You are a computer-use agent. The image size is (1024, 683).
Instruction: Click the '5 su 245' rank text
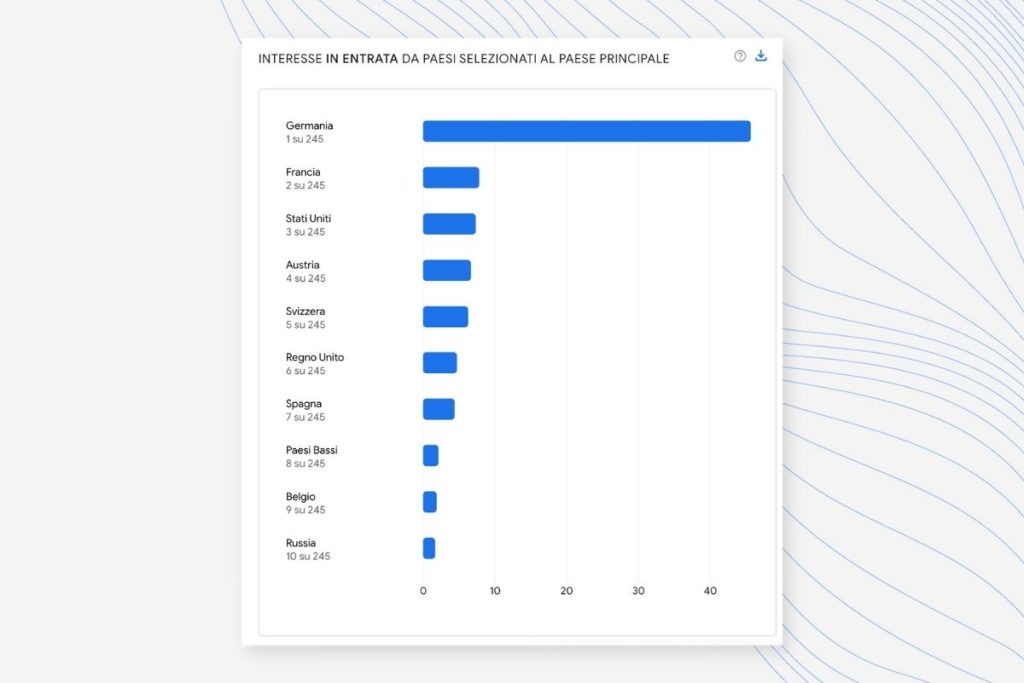pyautogui.click(x=305, y=325)
